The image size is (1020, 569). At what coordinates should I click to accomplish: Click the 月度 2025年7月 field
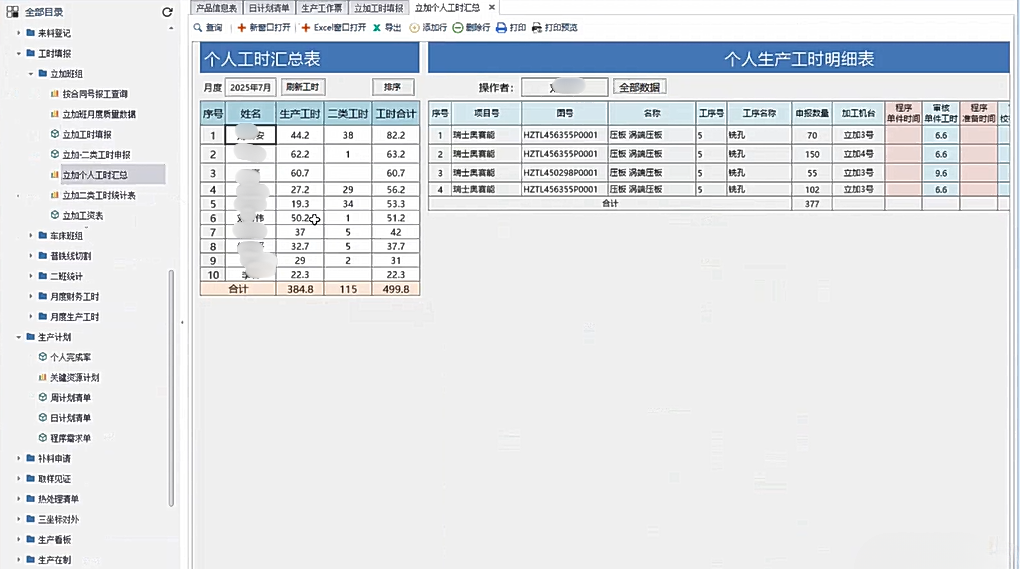pyautogui.click(x=250, y=87)
